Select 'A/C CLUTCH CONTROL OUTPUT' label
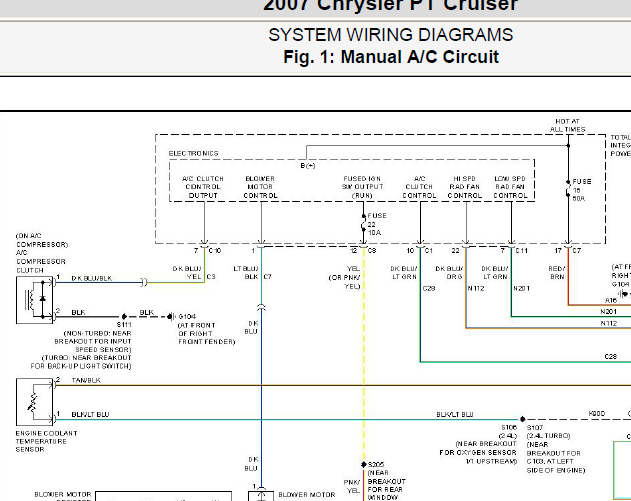This screenshot has width=631, height=501. (x=203, y=187)
